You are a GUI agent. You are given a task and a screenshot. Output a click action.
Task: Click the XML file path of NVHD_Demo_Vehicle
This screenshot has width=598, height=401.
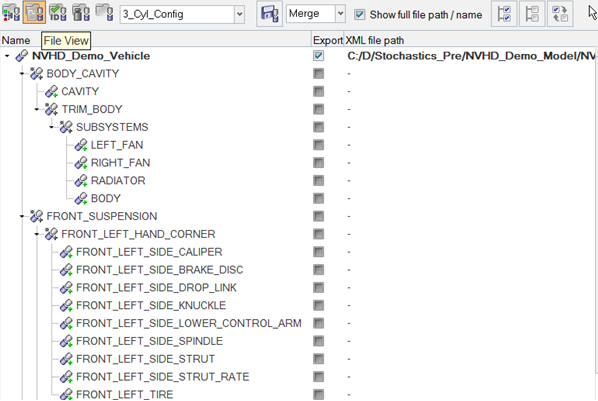tap(471, 56)
